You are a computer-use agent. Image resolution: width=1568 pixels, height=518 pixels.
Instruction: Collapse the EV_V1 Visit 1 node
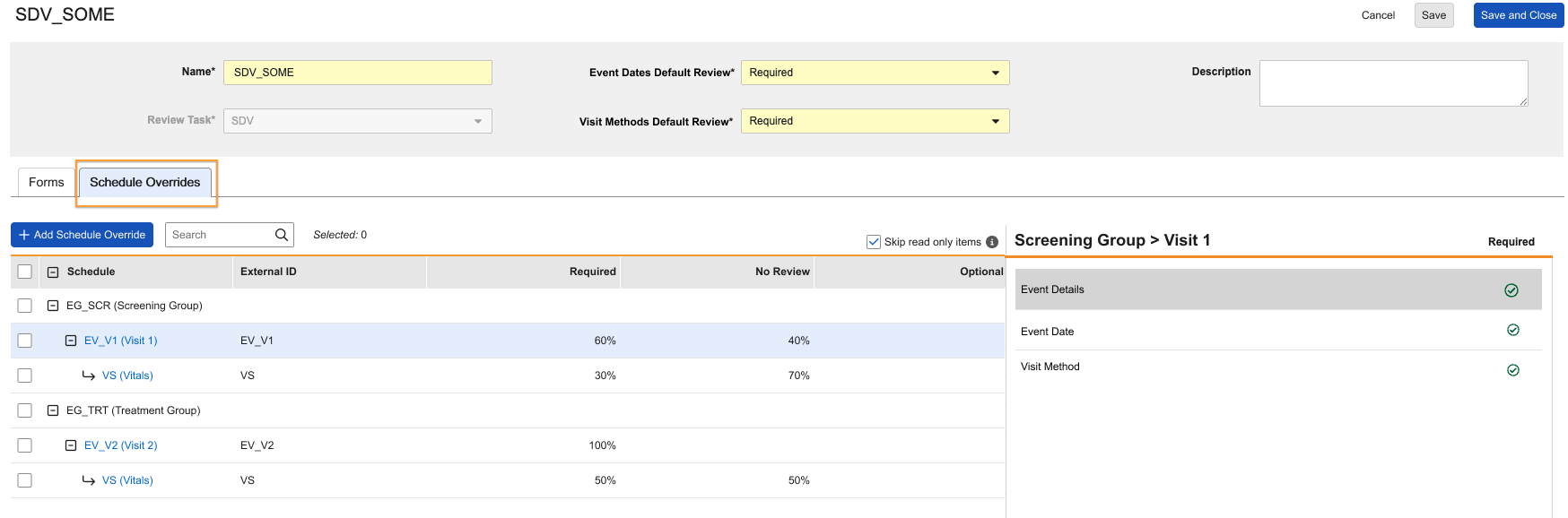coord(71,341)
